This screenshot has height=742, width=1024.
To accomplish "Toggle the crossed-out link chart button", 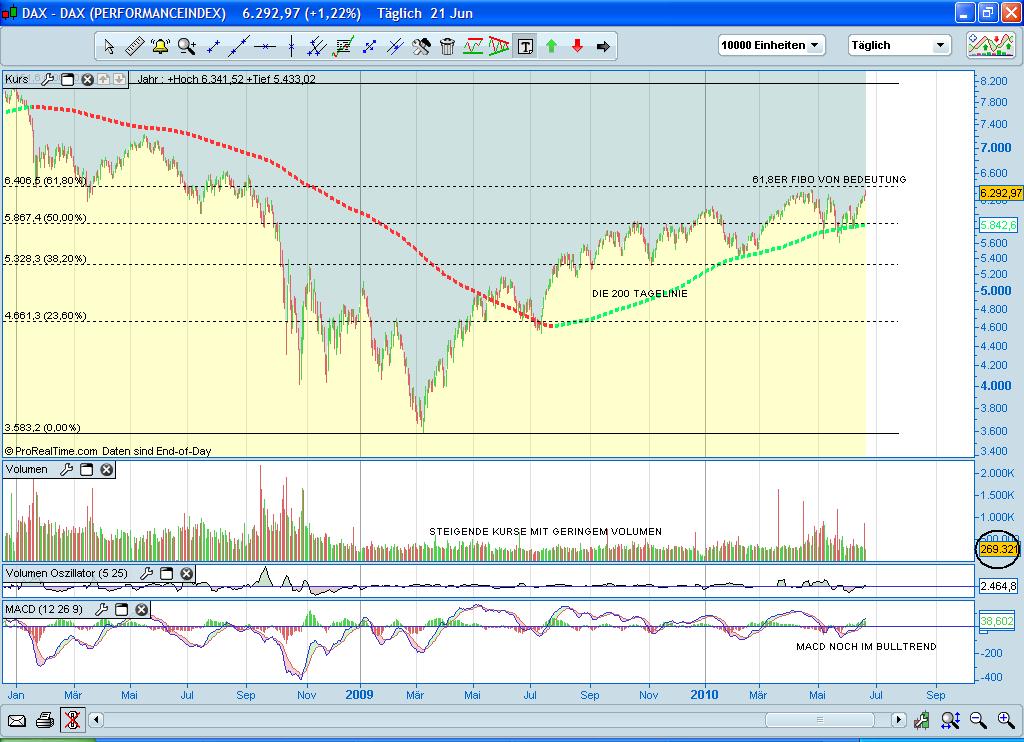I will pyautogui.click(x=72, y=720).
